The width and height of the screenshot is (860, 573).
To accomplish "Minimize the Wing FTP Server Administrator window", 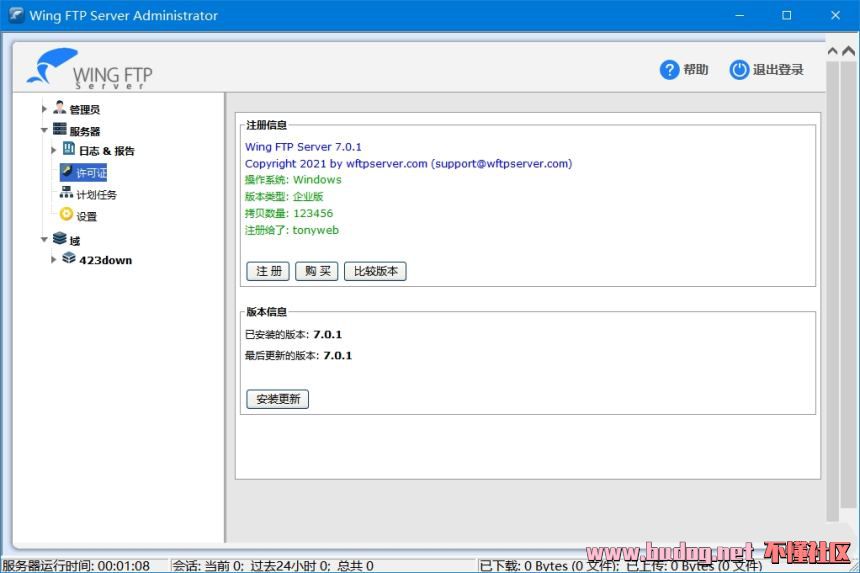I will (x=740, y=15).
